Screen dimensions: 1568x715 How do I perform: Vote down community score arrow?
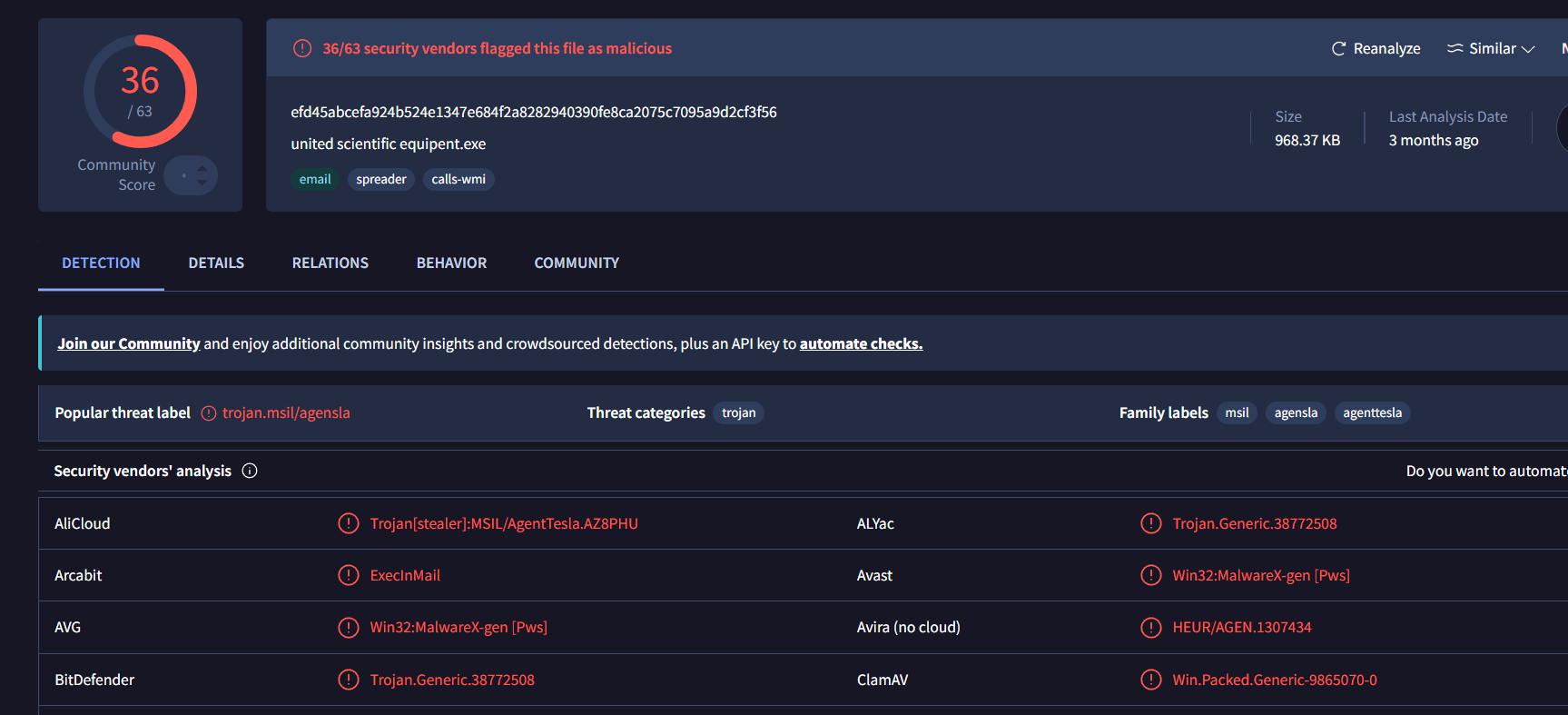coord(202,183)
